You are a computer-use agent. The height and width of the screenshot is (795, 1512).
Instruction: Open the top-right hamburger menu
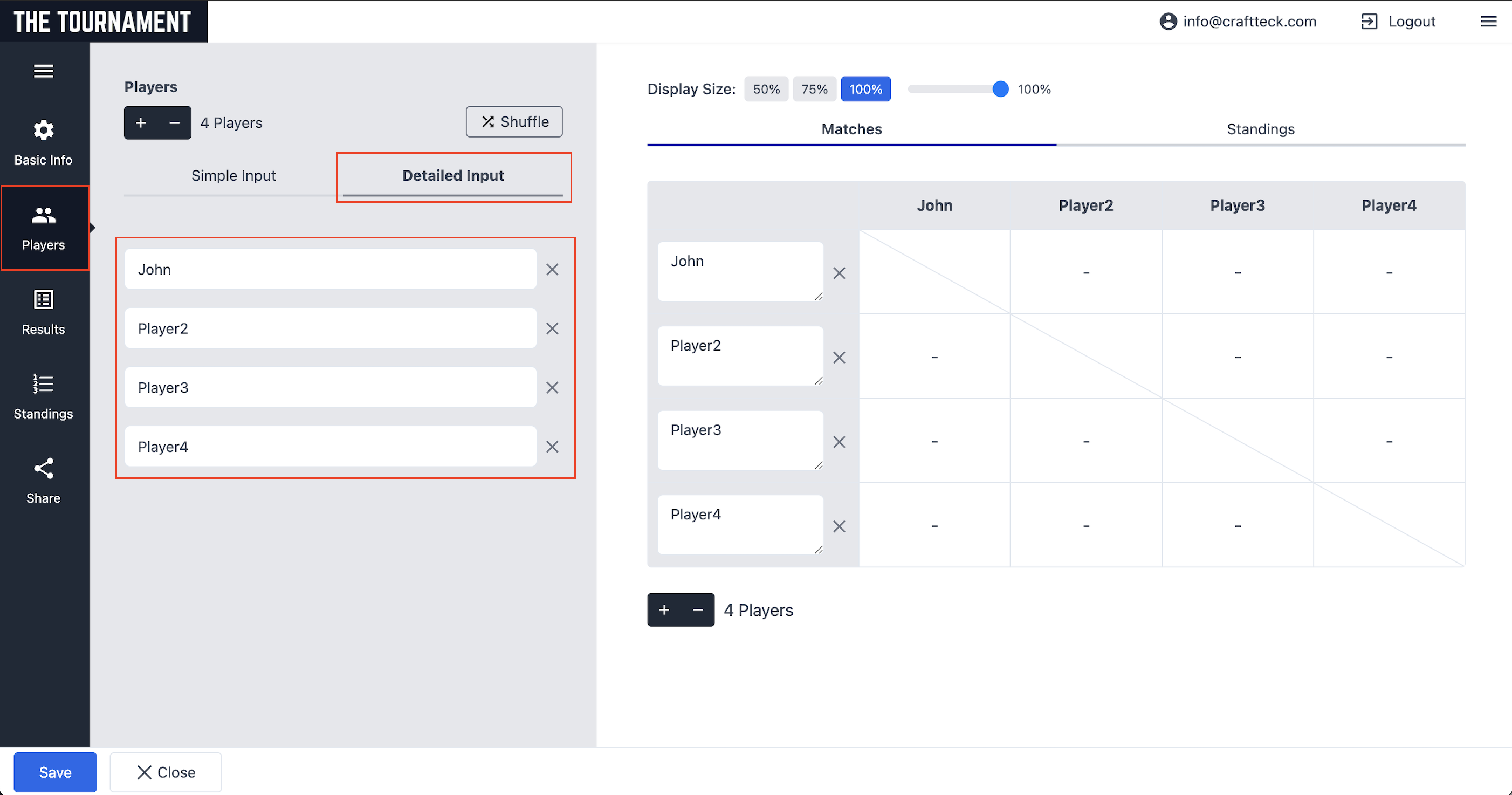(x=1489, y=21)
